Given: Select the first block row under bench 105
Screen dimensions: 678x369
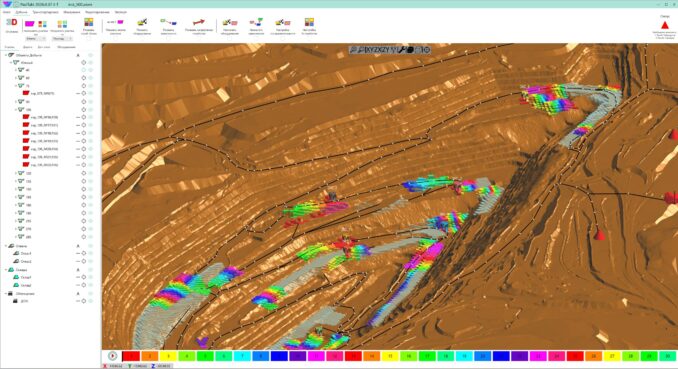Looking at the screenshot, I should click(x=45, y=117).
